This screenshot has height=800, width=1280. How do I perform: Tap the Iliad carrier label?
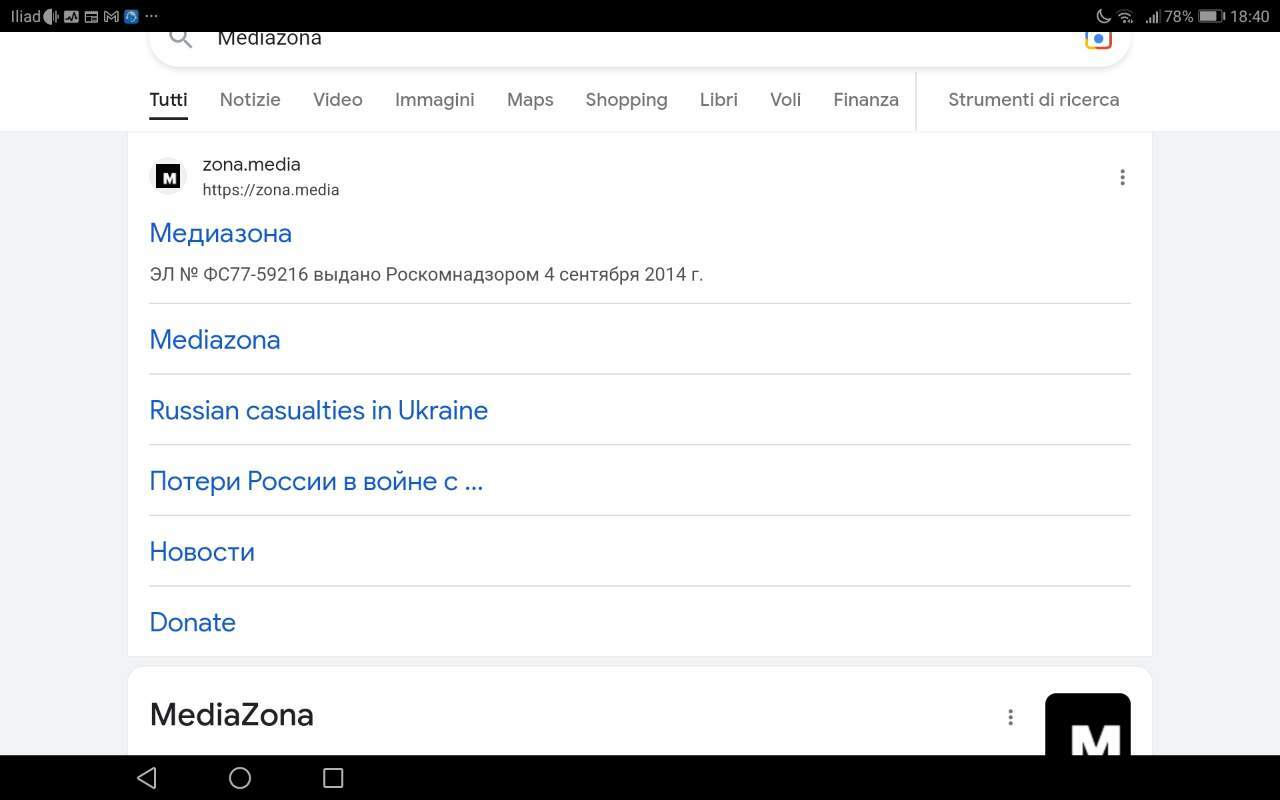tap(25, 16)
